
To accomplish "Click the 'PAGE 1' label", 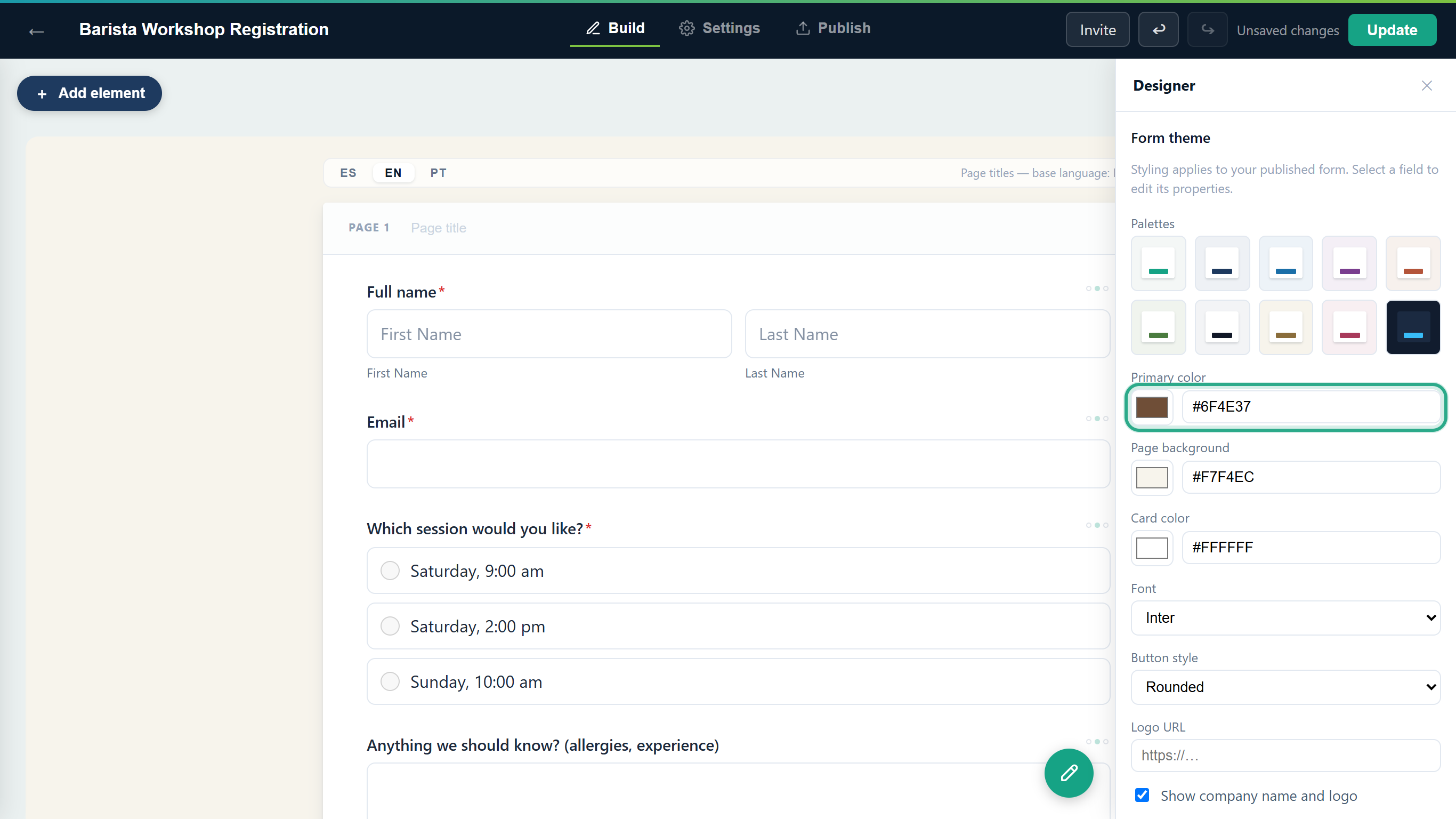I will pyautogui.click(x=368, y=227).
